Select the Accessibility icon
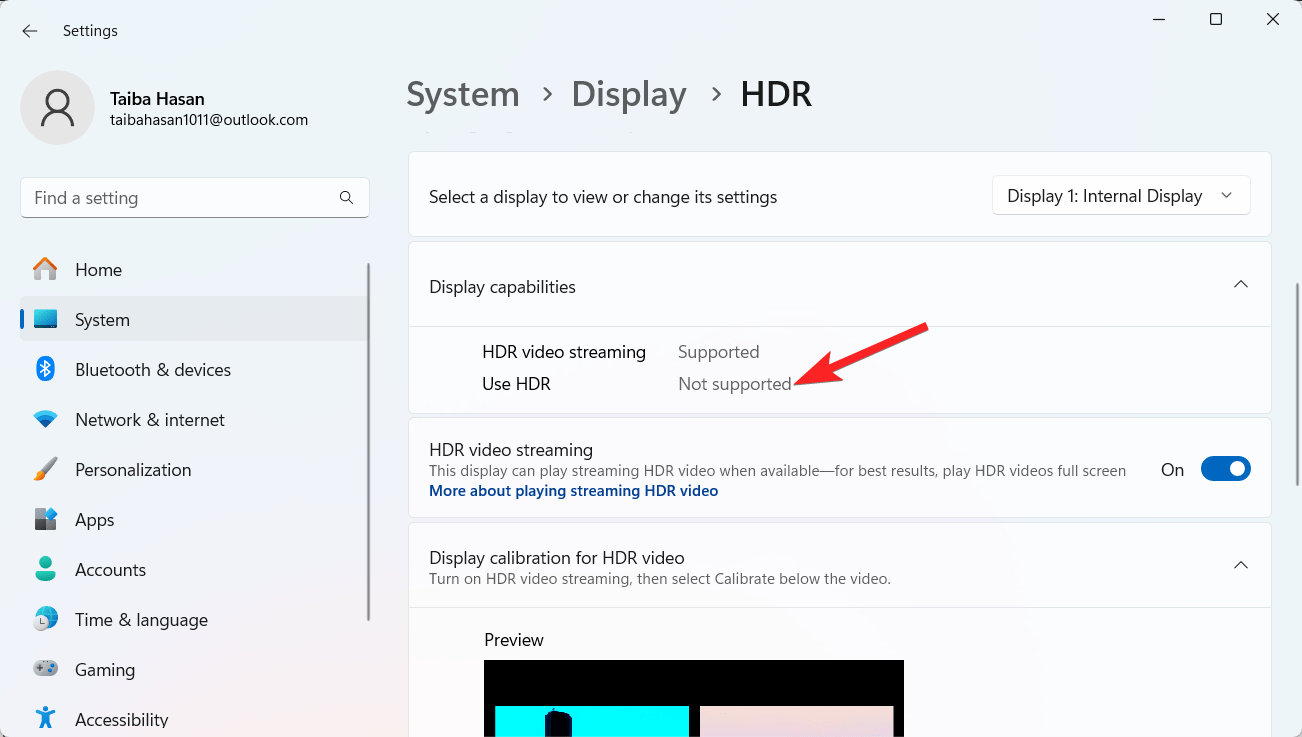Screen dimensions: 1302x737 click(45, 718)
